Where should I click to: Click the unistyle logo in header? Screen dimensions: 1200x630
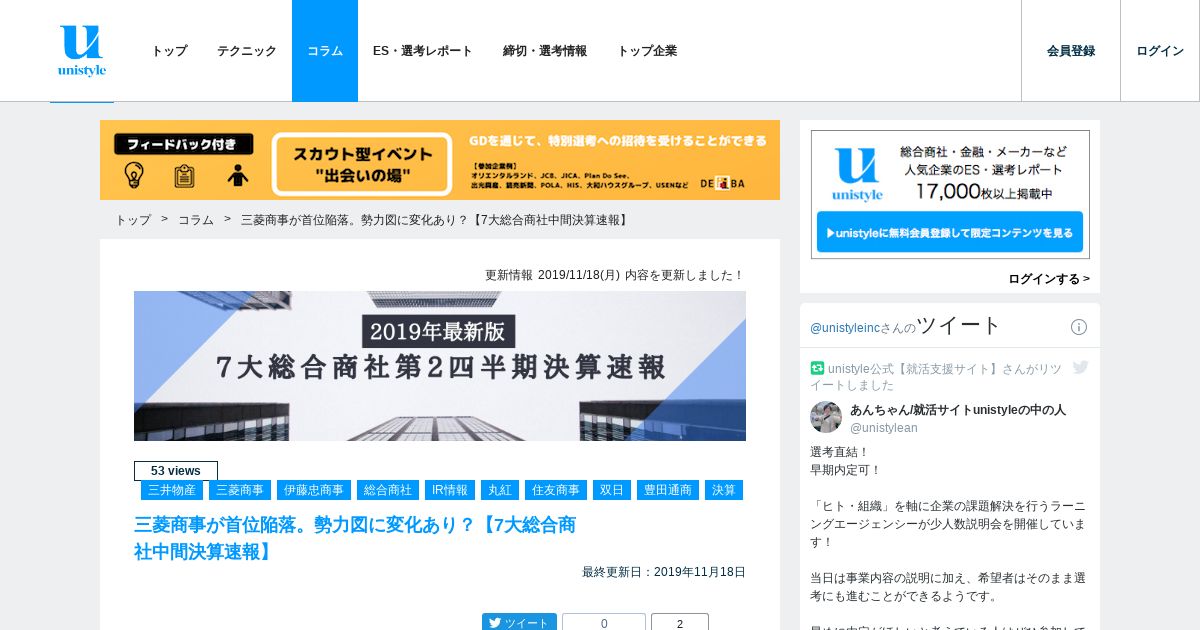click(82, 51)
